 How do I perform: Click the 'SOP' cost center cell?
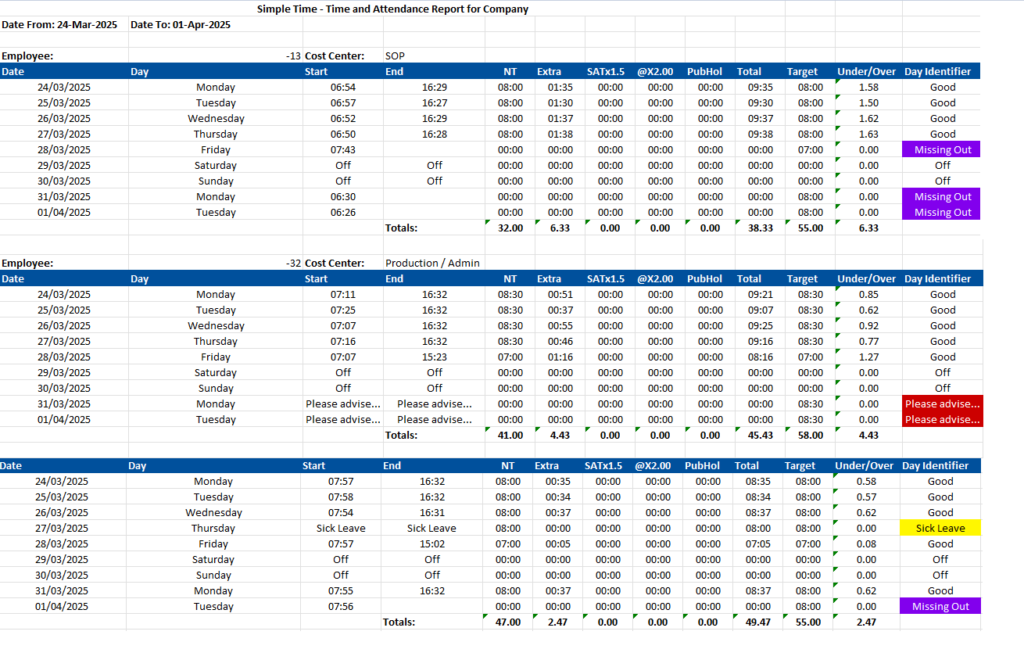[x=395, y=56]
